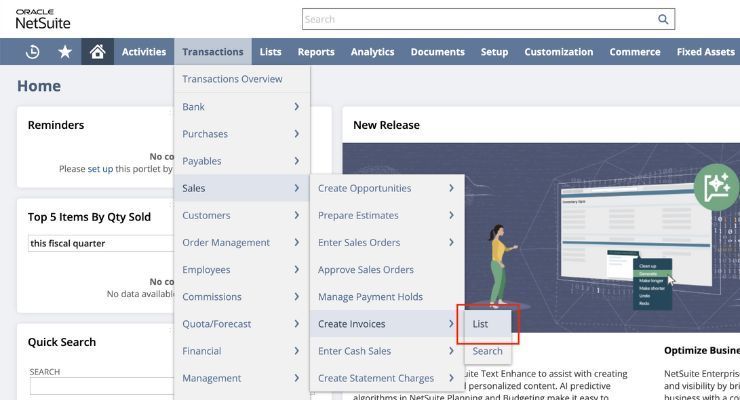Select Transactions Overview entry
The height and width of the screenshot is (400, 740).
(242, 79)
